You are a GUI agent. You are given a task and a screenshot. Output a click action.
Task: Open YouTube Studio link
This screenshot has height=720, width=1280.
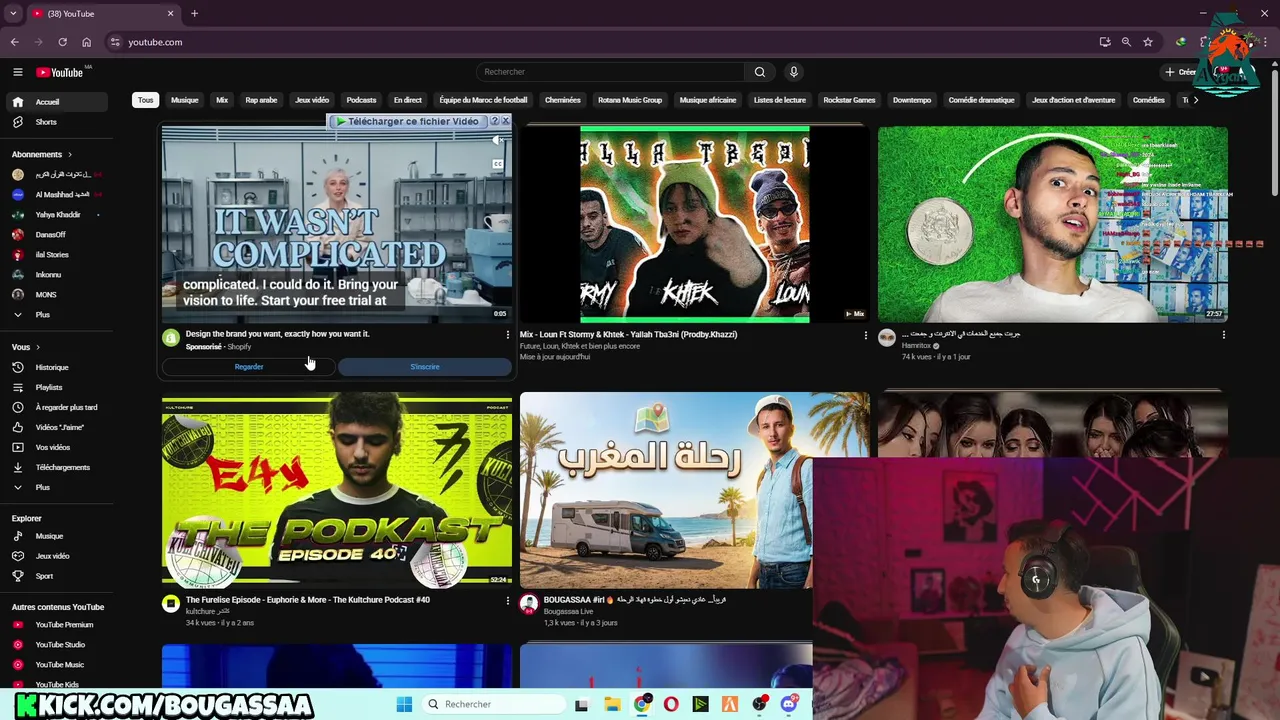(56, 645)
